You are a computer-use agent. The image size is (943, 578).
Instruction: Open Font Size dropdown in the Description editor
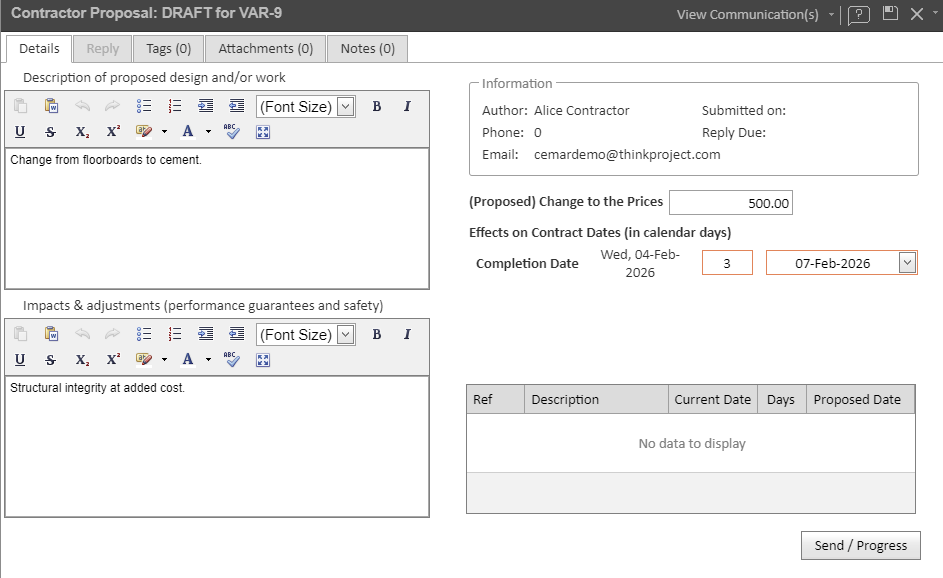point(345,107)
